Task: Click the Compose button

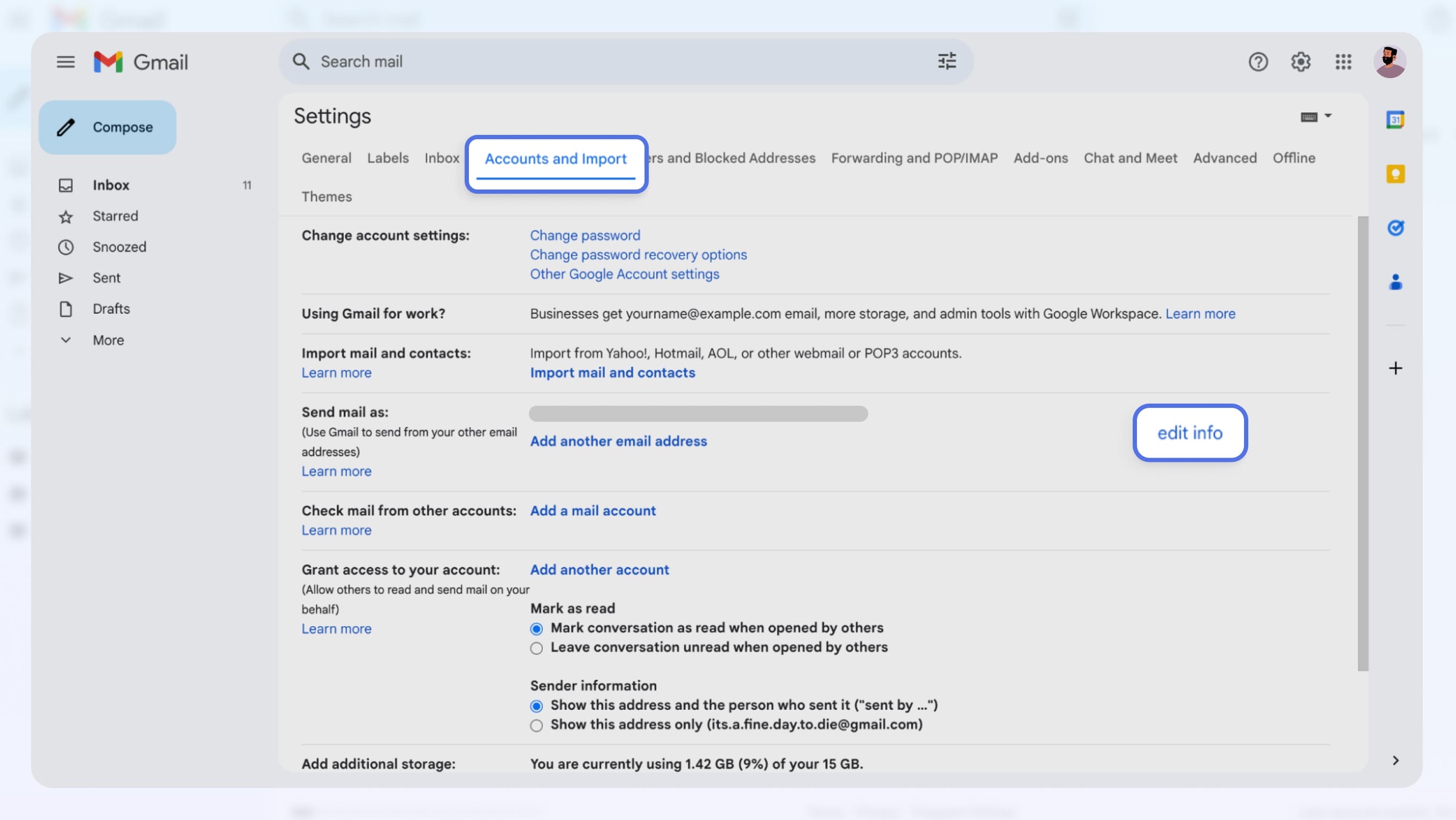Action: click(x=108, y=127)
